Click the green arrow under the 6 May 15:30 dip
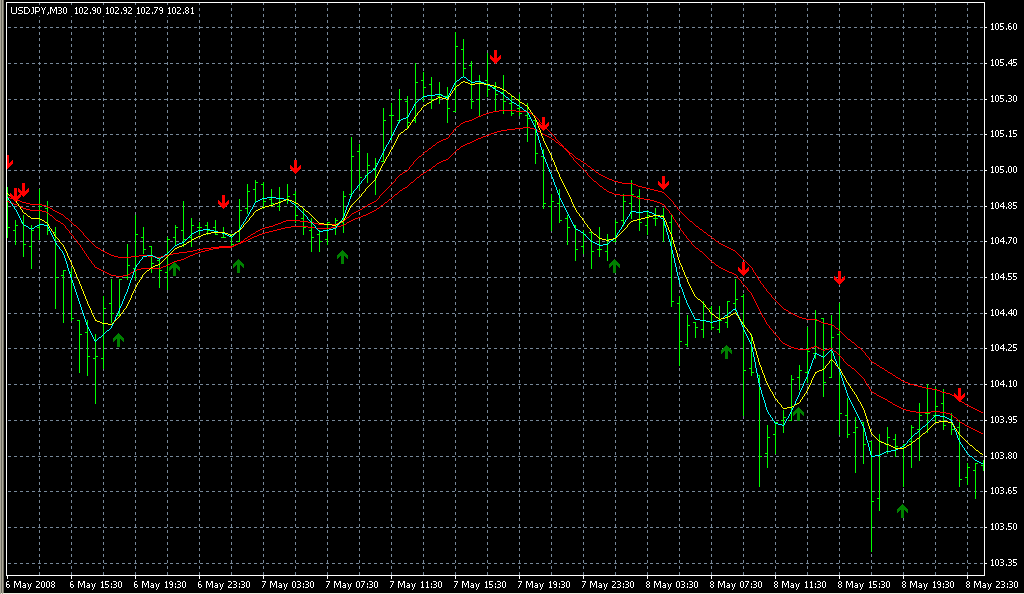This screenshot has height=594, width=1024. coord(119,340)
